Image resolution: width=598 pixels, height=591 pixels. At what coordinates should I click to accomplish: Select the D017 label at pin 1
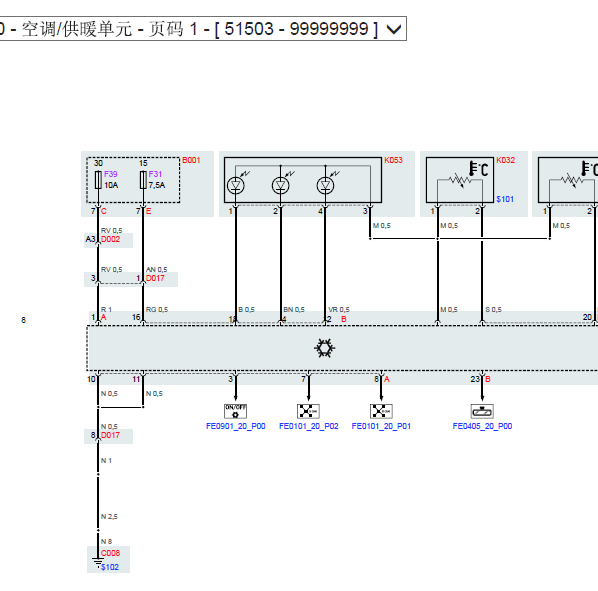coord(155,278)
